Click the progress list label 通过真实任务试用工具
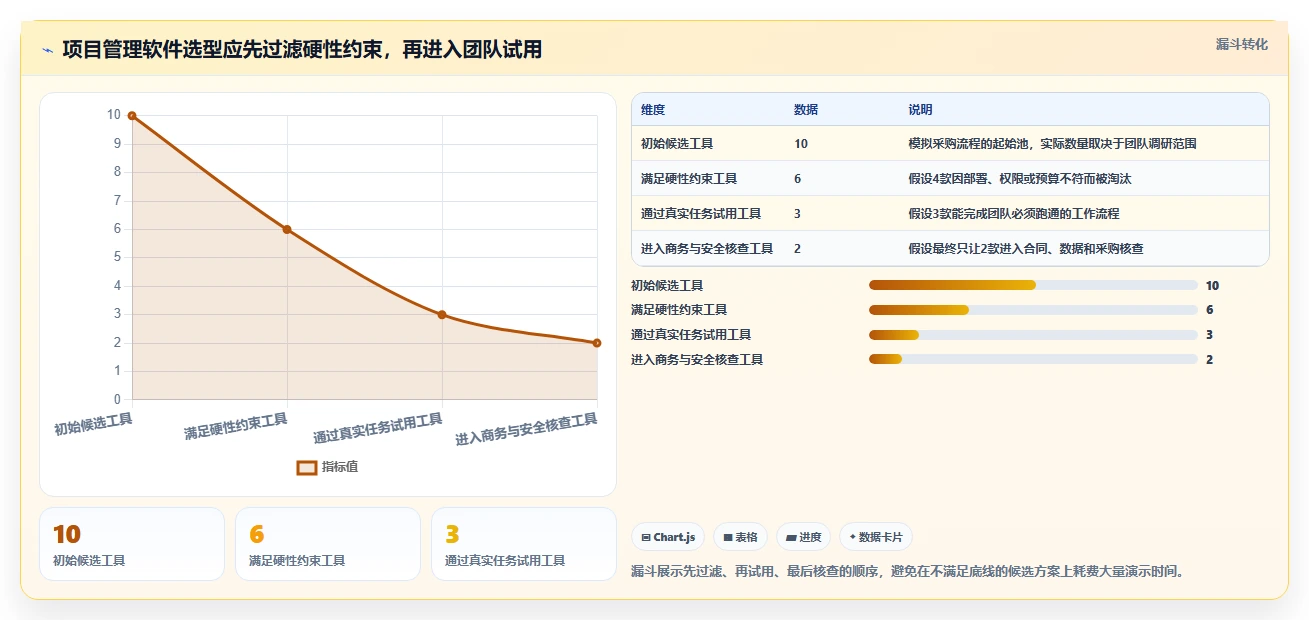 (691, 335)
